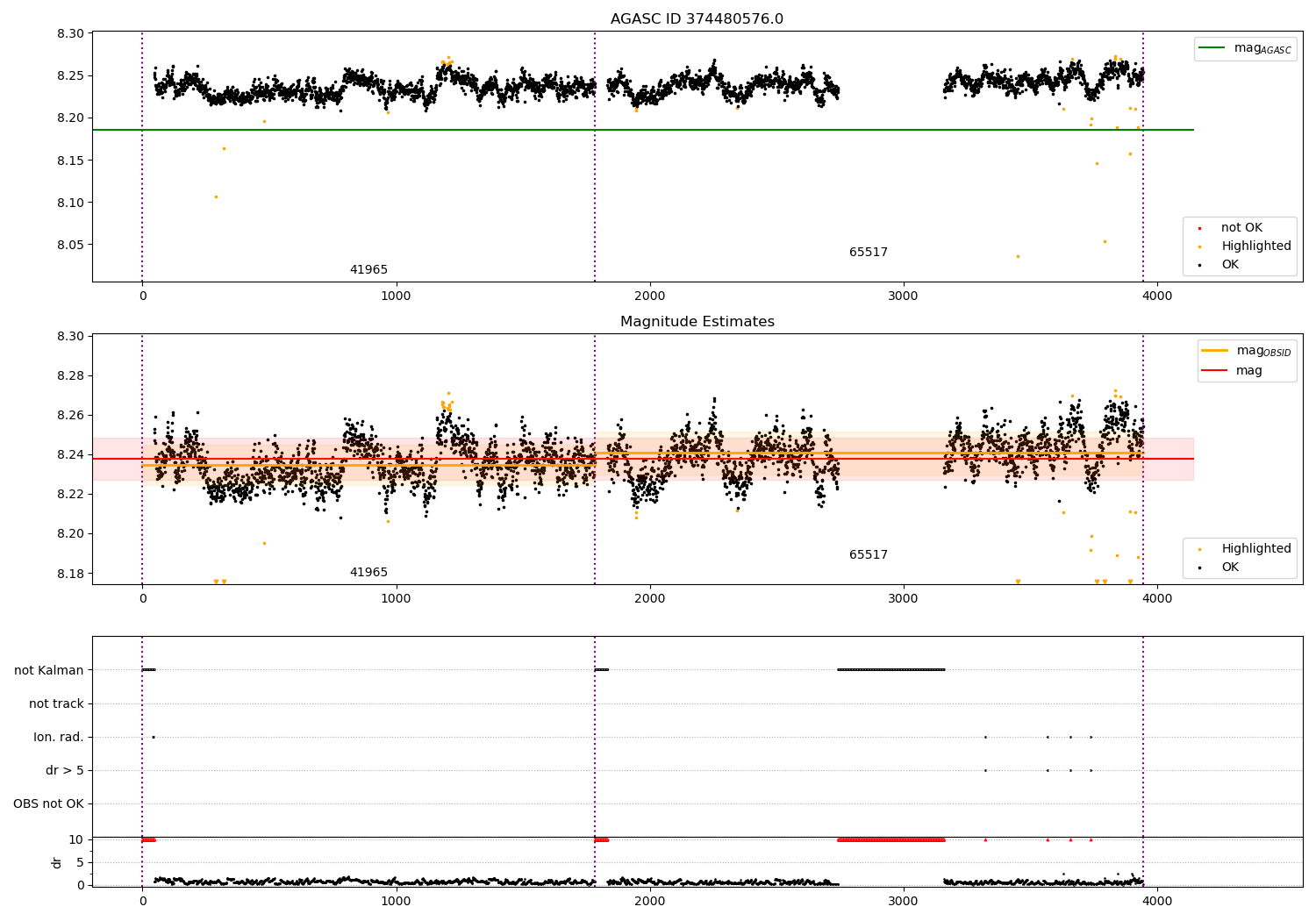Screen dimensions: 1316x921
Task: Click the "Magnitude Estimates" plot title
Action: [x=697, y=322]
